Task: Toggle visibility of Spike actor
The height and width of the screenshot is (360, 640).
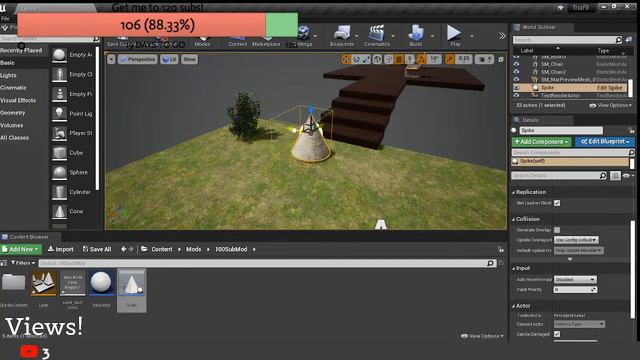Action: coord(516,87)
